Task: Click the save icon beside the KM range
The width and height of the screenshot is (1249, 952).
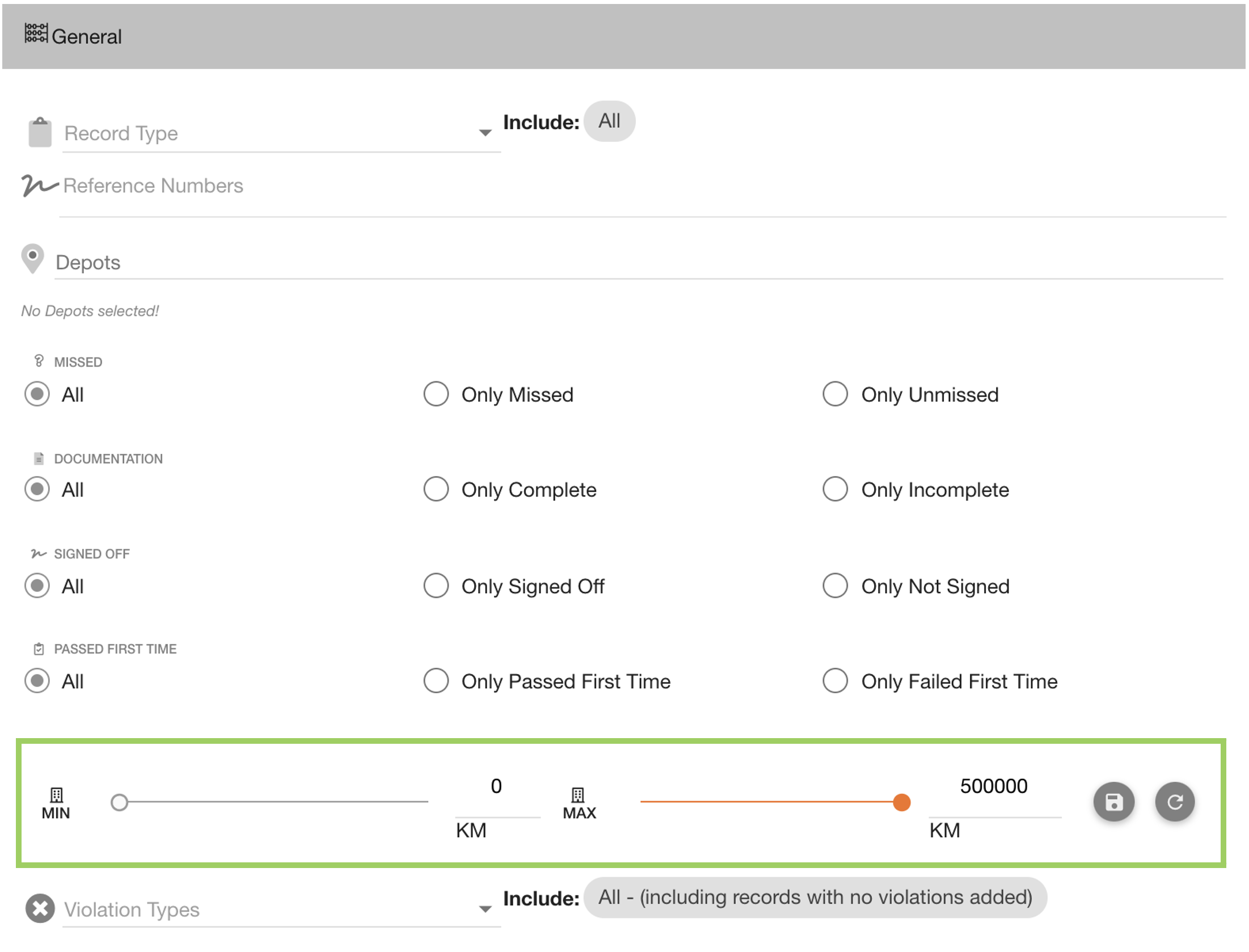Action: [1113, 802]
